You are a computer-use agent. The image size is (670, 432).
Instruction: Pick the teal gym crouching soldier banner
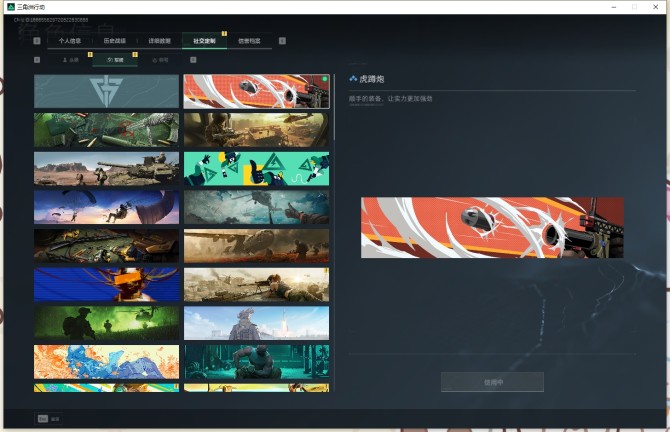point(256,362)
